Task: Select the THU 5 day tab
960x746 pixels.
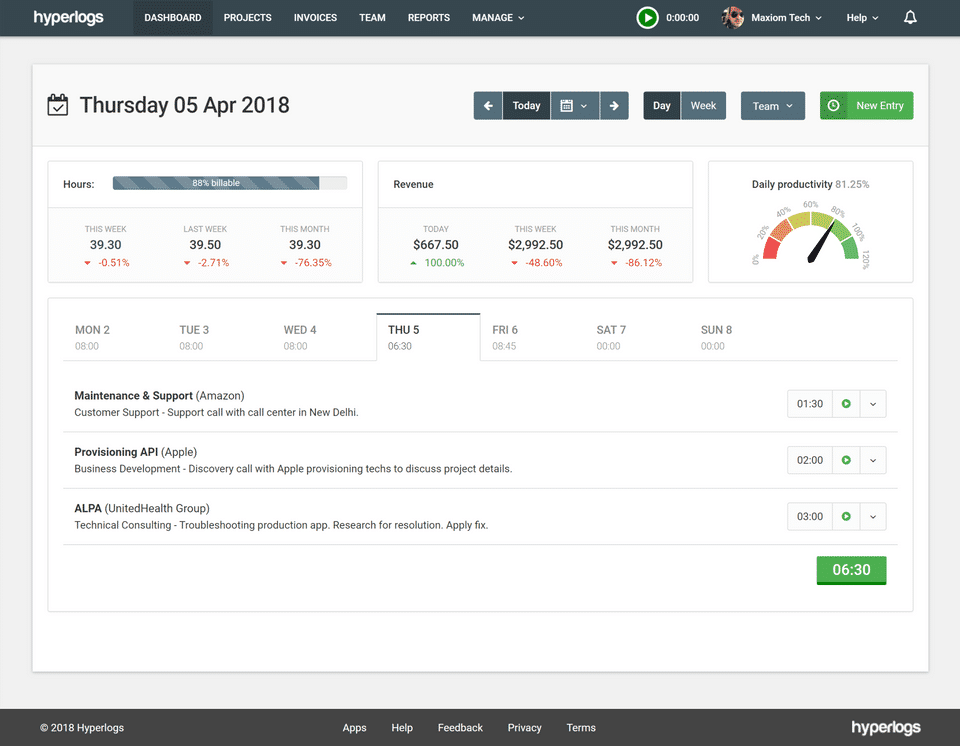Action: (x=428, y=337)
